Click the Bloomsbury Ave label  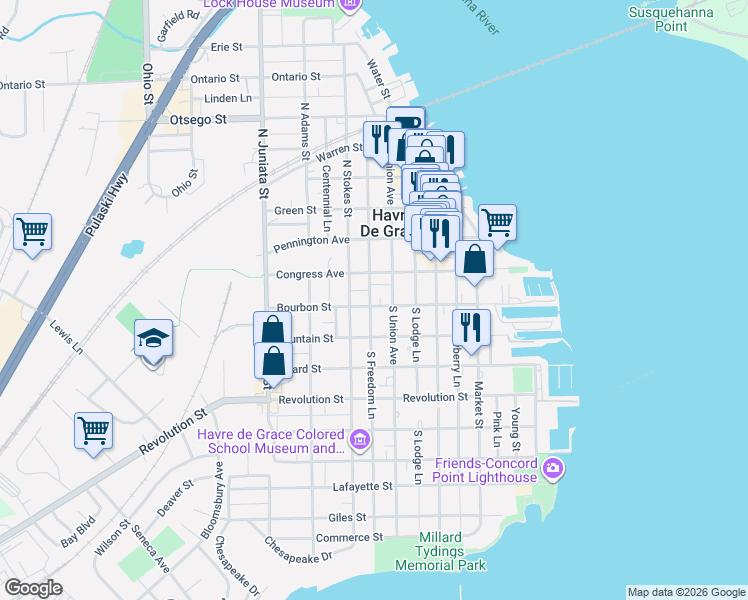click(x=213, y=500)
